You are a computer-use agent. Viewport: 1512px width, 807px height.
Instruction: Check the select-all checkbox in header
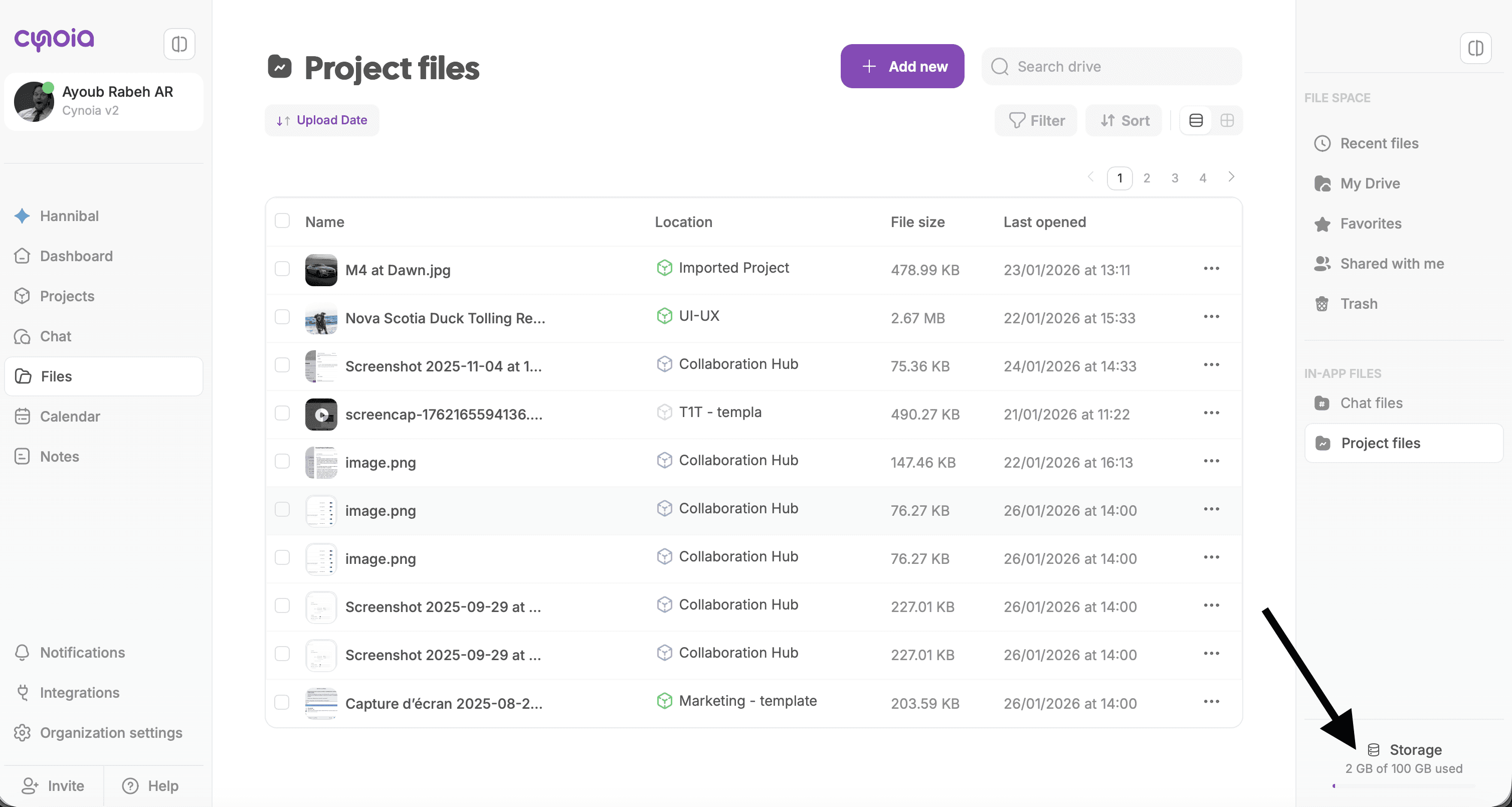click(282, 221)
